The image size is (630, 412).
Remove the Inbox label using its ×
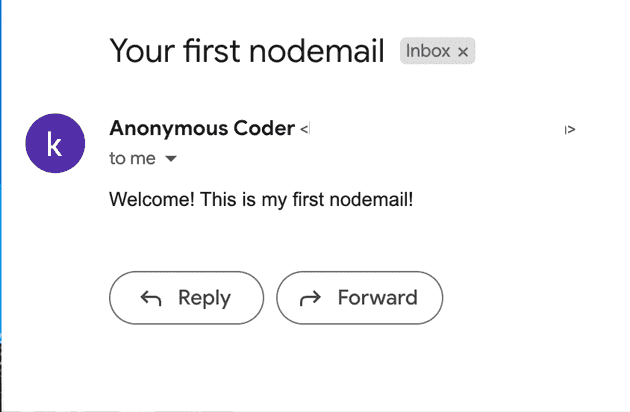coord(463,52)
